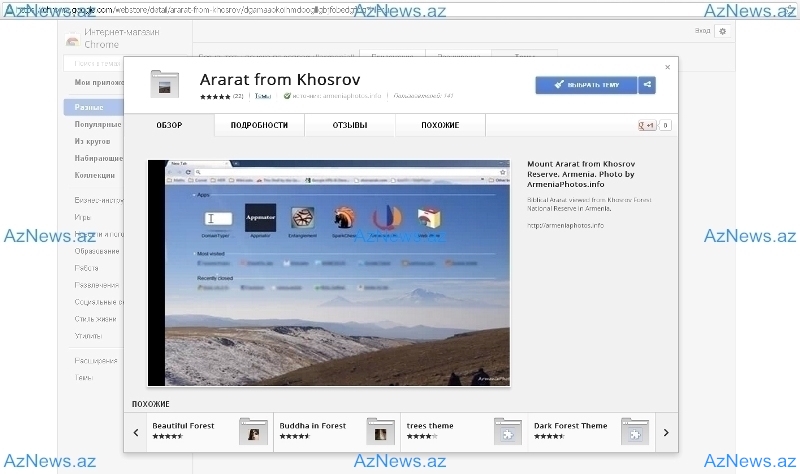The image size is (800, 474).
Task: Click the blue Выбрать тему button
Action: [586, 85]
